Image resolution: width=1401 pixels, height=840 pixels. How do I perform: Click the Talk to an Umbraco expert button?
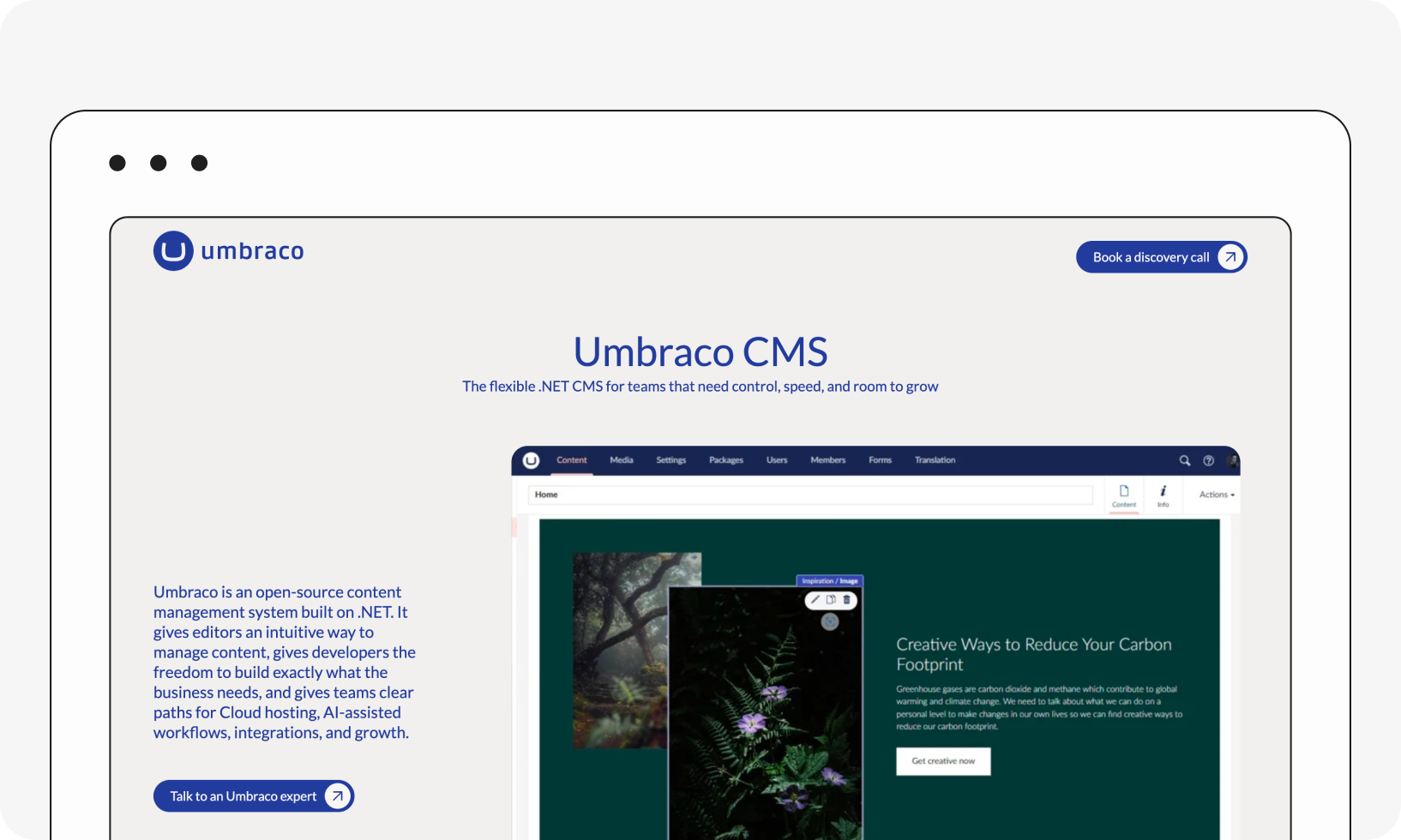[x=254, y=796]
